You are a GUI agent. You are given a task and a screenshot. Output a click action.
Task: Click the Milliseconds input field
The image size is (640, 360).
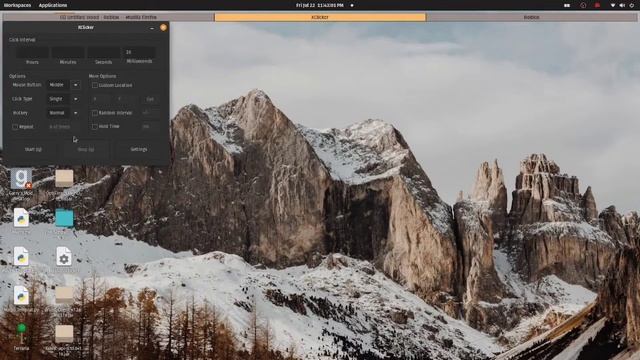pos(140,52)
